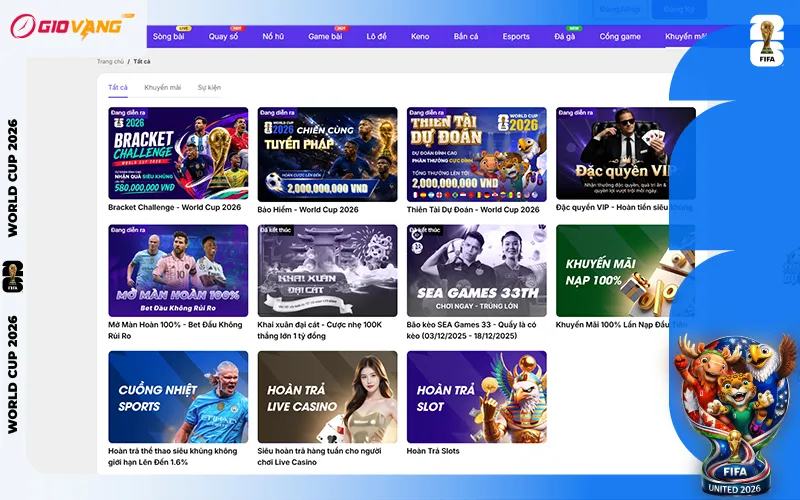Open Khai Xuân Đại Cát banner
800x500 pixels.
328,270
